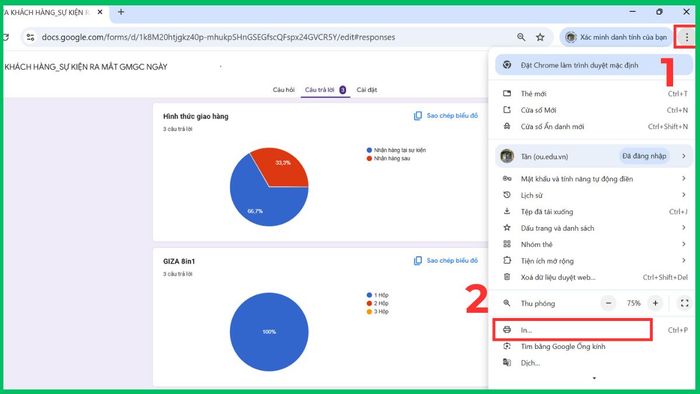Click Đặt Chrome làm trình duyệt mặc định
Viewport: 700px width, 394px height.
pos(594,66)
